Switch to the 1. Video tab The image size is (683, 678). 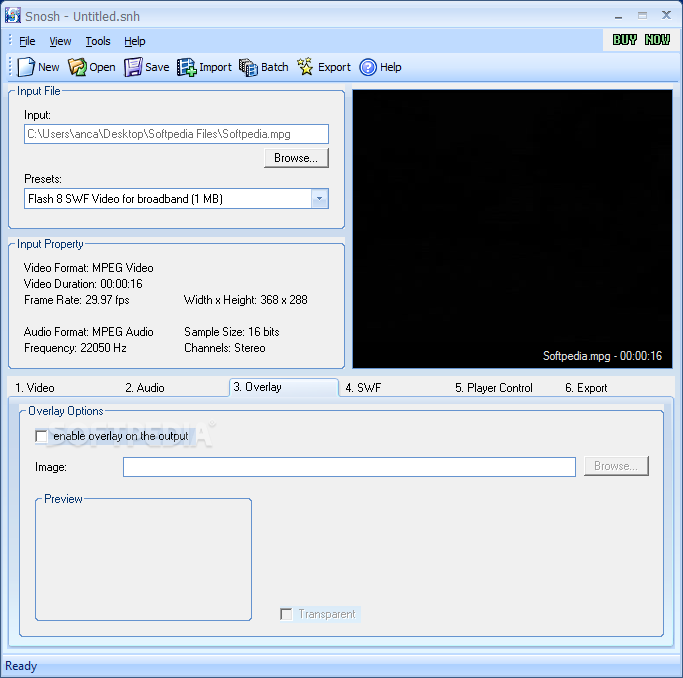(35, 388)
